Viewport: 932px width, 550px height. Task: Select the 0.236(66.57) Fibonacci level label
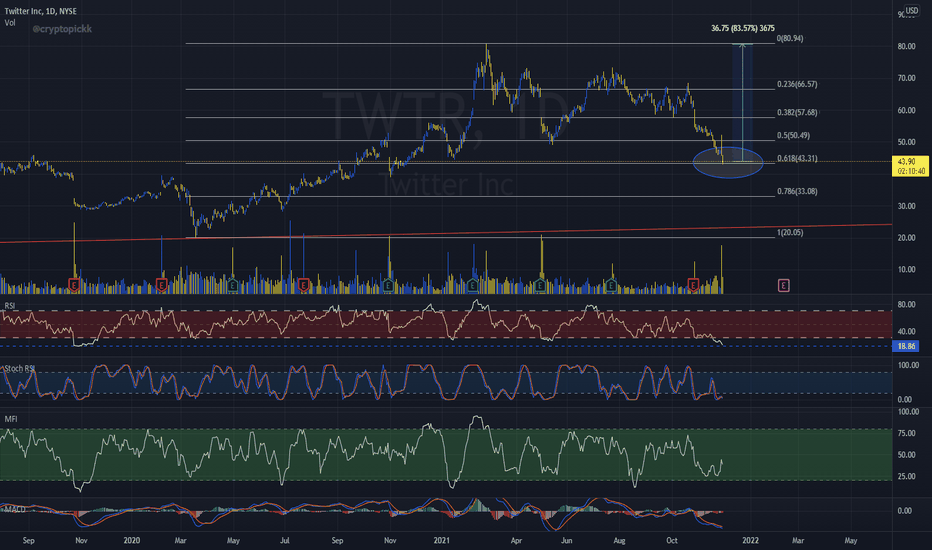[797, 84]
